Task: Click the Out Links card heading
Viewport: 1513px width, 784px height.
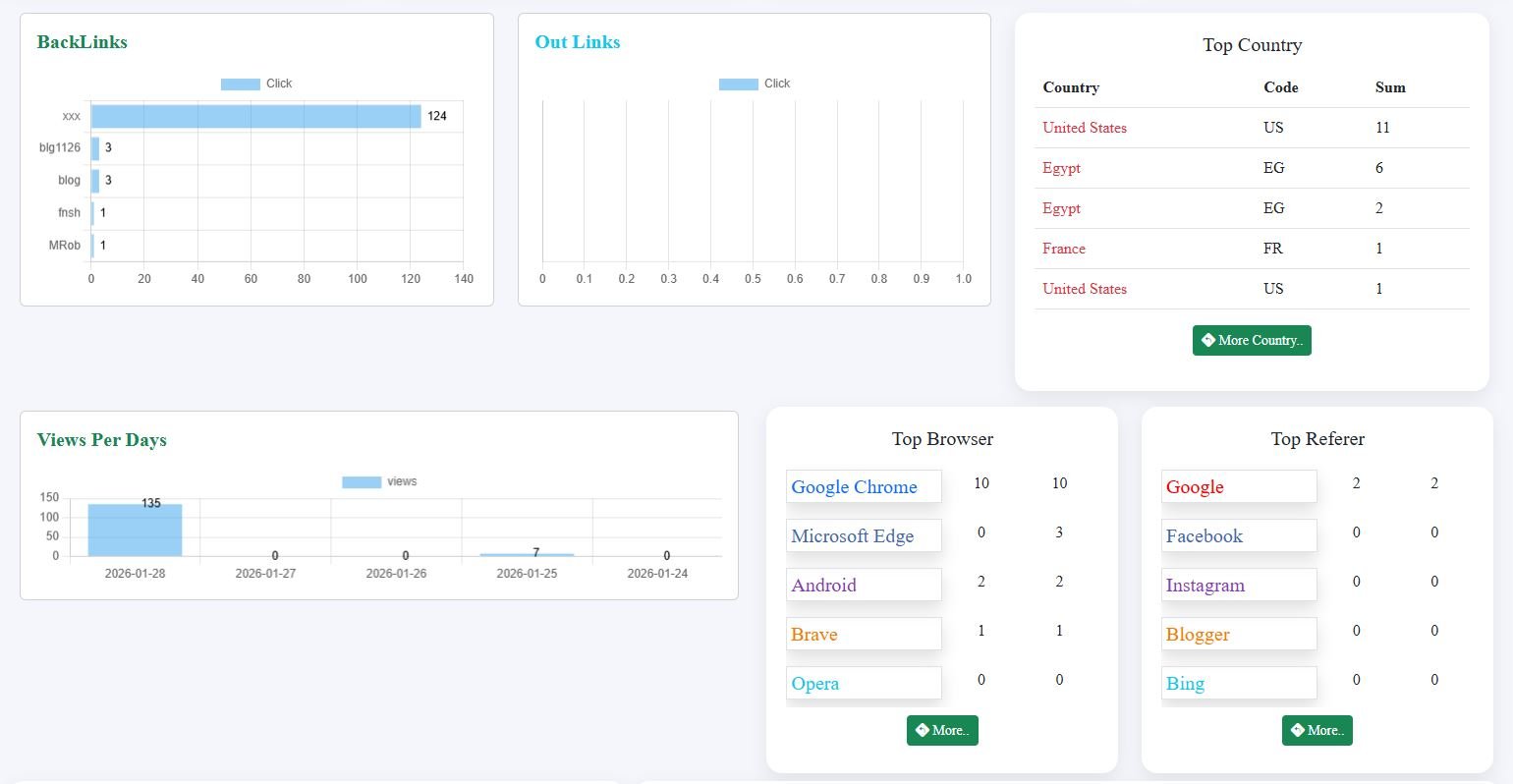Action: 578,42
